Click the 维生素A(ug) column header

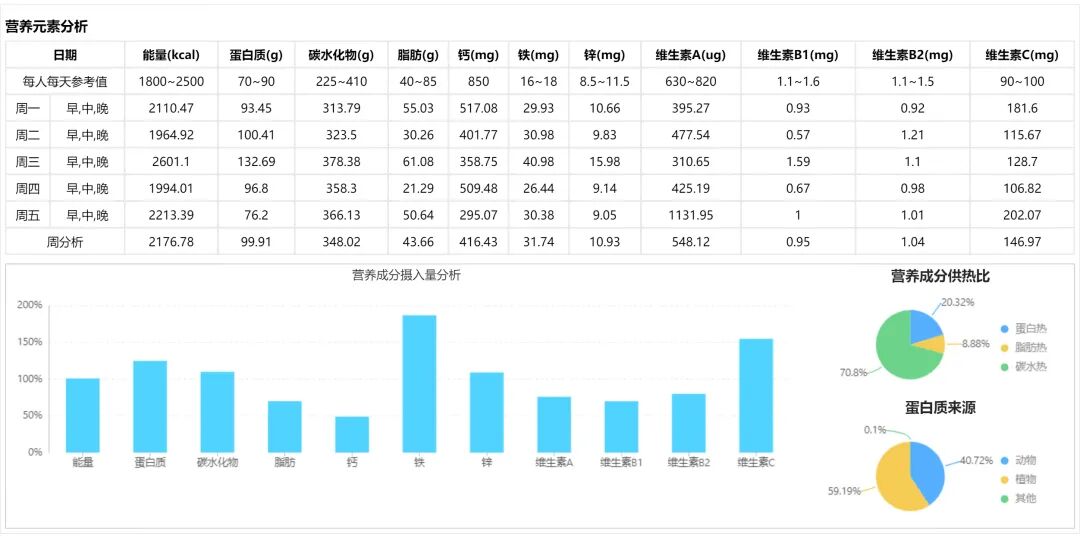(691, 55)
